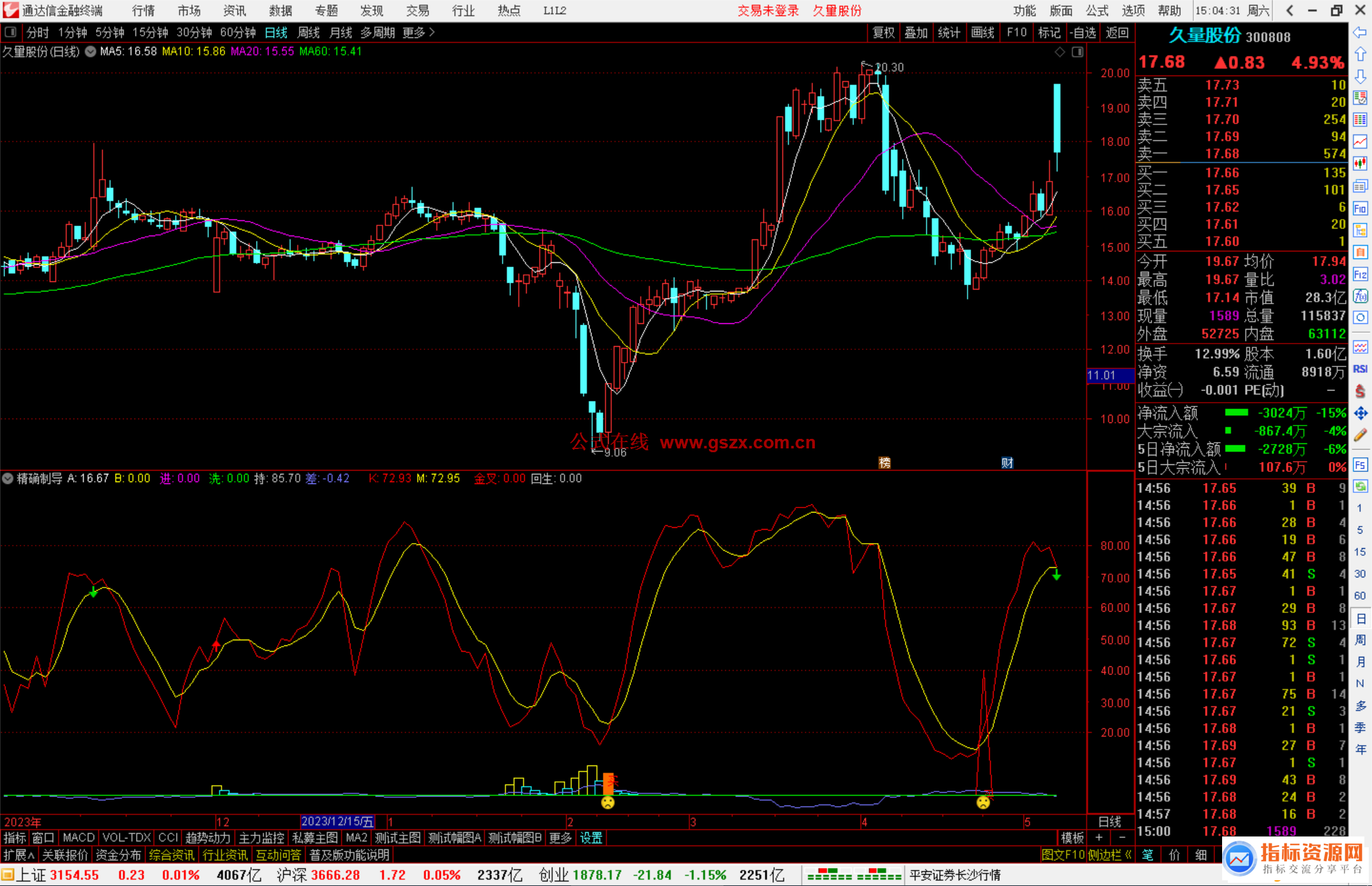The width and height of the screenshot is (1372, 886).
Task: Click the 上证 index in status bar
Action: [x=32, y=875]
